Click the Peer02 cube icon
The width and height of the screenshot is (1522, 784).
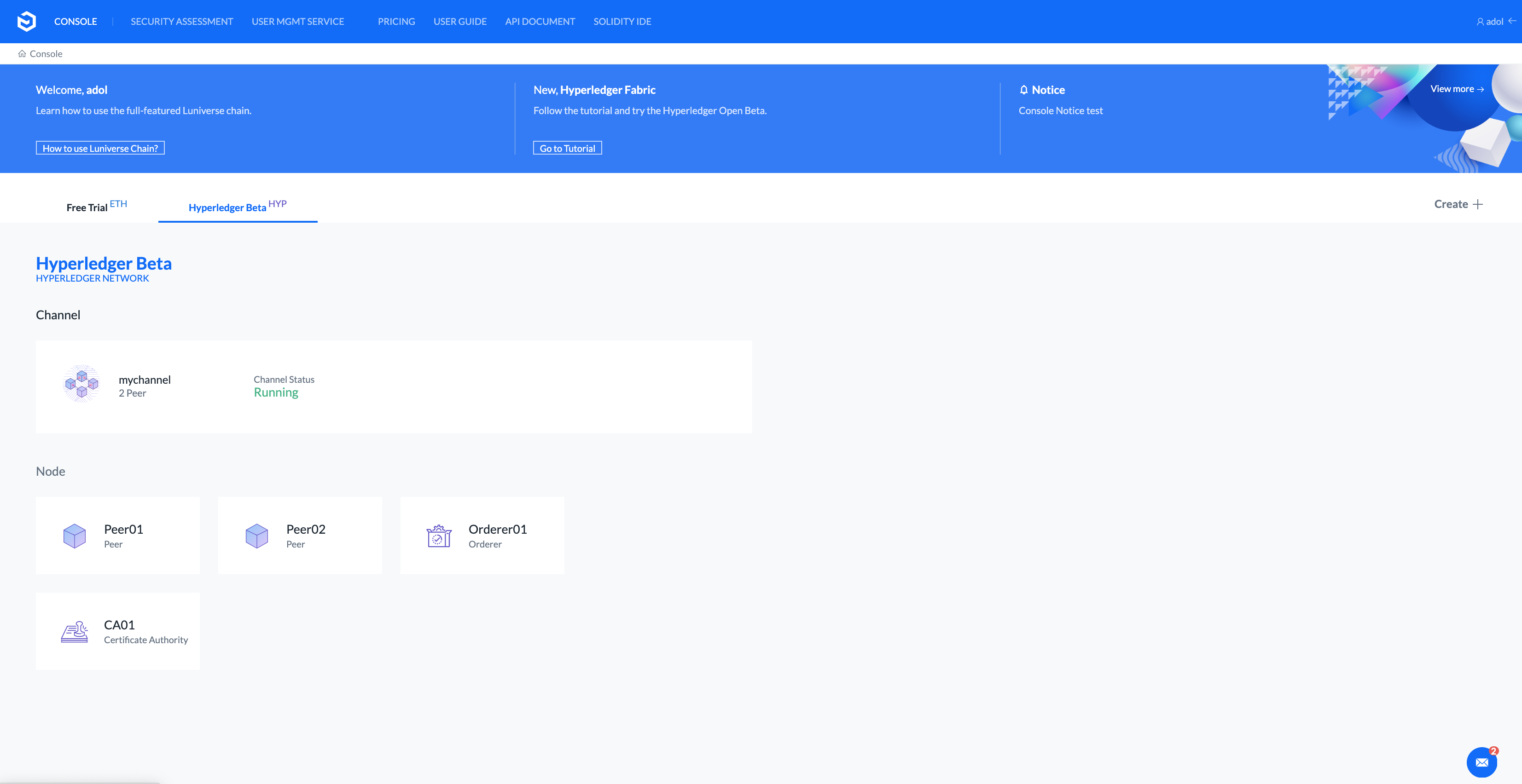[x=256, y=536]
